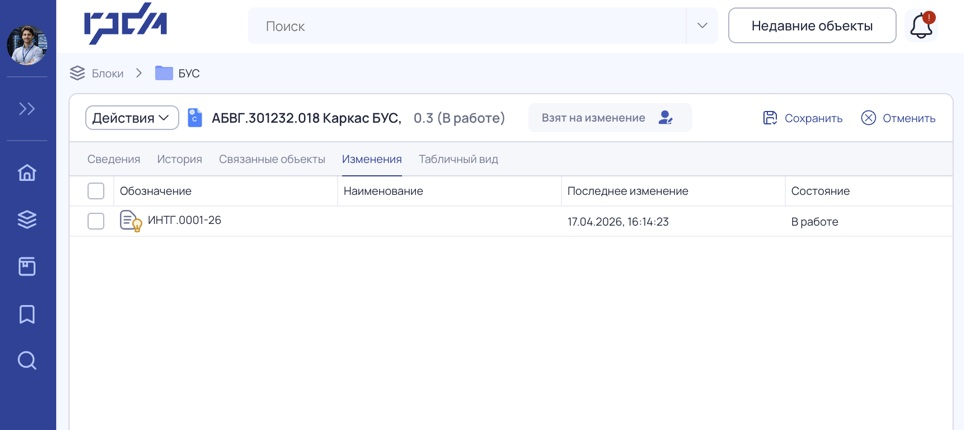
Task: Click the layers icon beside Блоки breadcrumb
Action: [77, 73]
